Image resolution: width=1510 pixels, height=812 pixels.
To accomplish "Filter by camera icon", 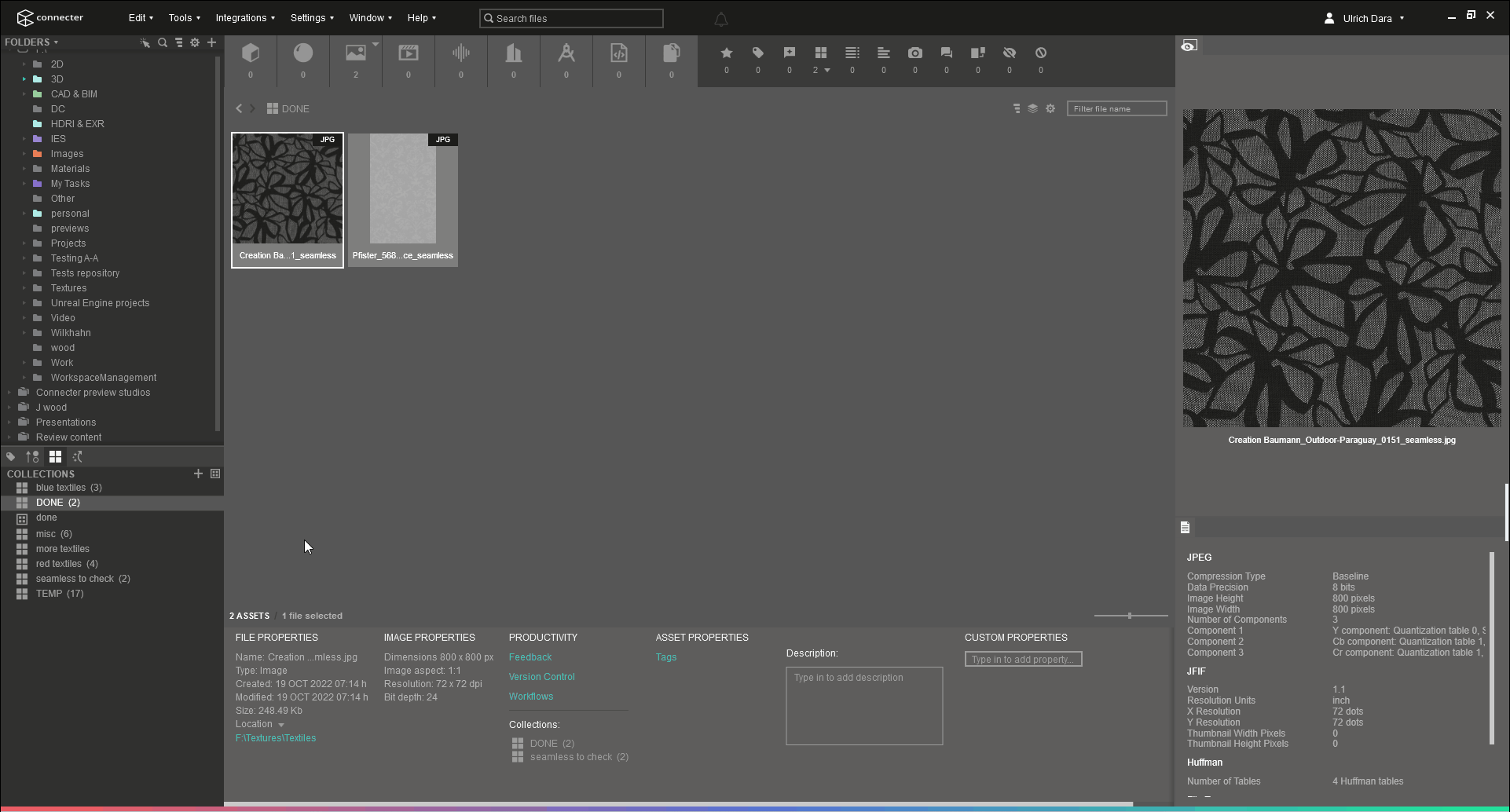I will pos(915,53).
